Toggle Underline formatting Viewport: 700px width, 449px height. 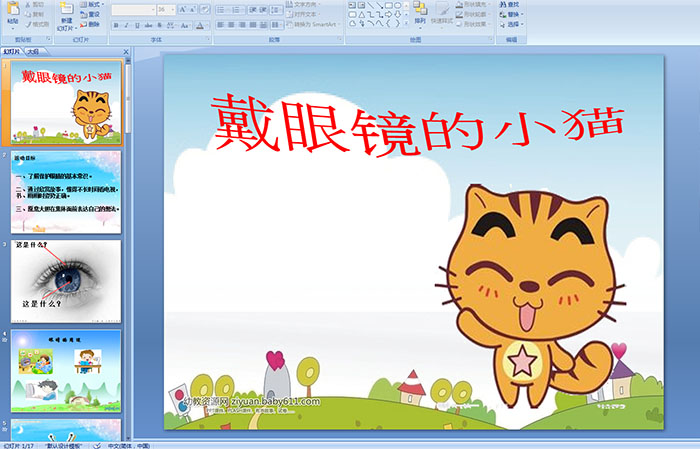pos(137,25)
